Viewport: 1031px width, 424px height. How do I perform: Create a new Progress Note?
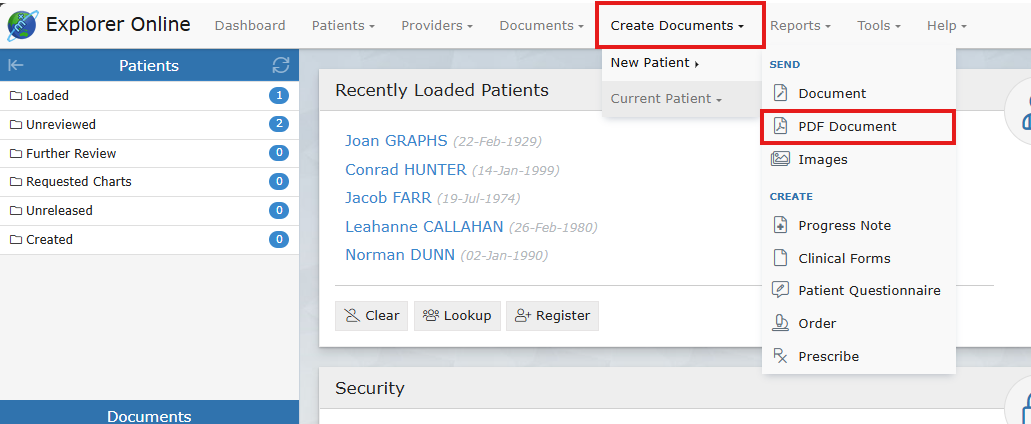tap(844, 226)
